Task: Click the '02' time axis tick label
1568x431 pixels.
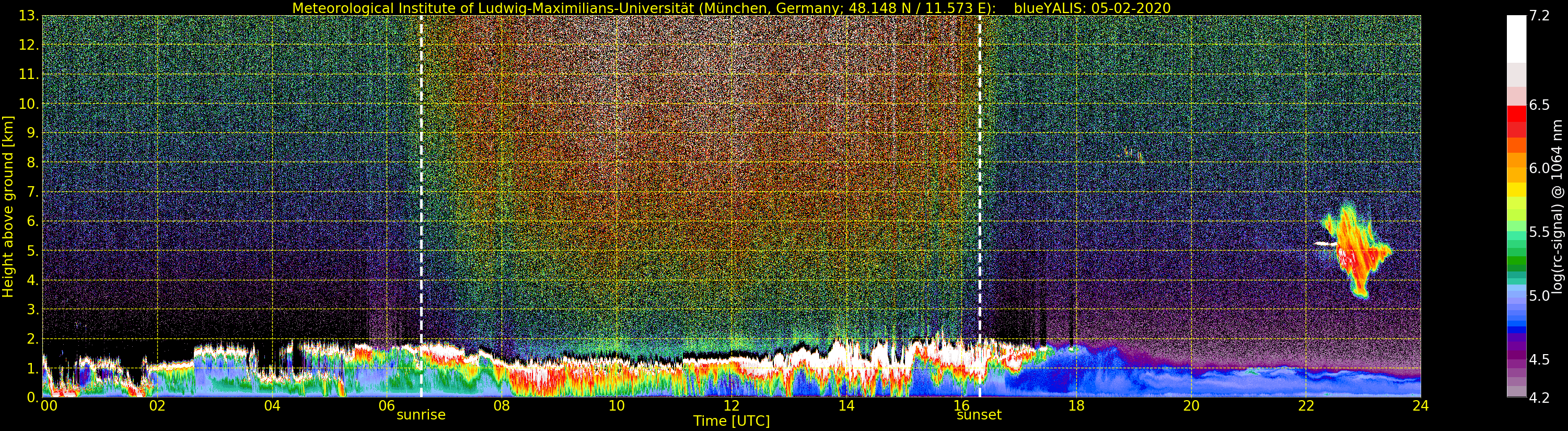Action: click(157, 405)
